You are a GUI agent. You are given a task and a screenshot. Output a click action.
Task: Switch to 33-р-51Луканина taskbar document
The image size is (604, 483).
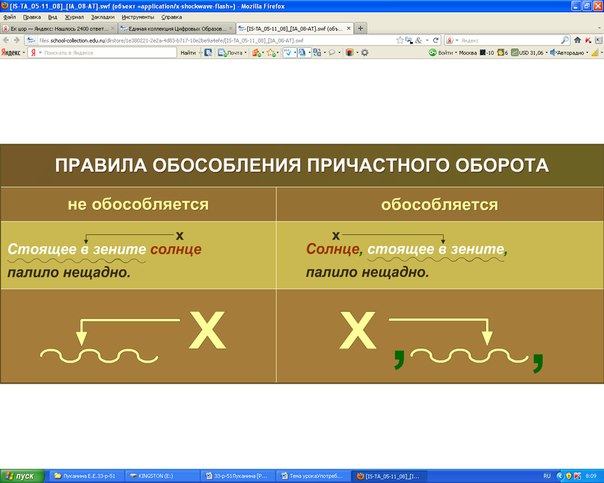[x=237, y=476]
